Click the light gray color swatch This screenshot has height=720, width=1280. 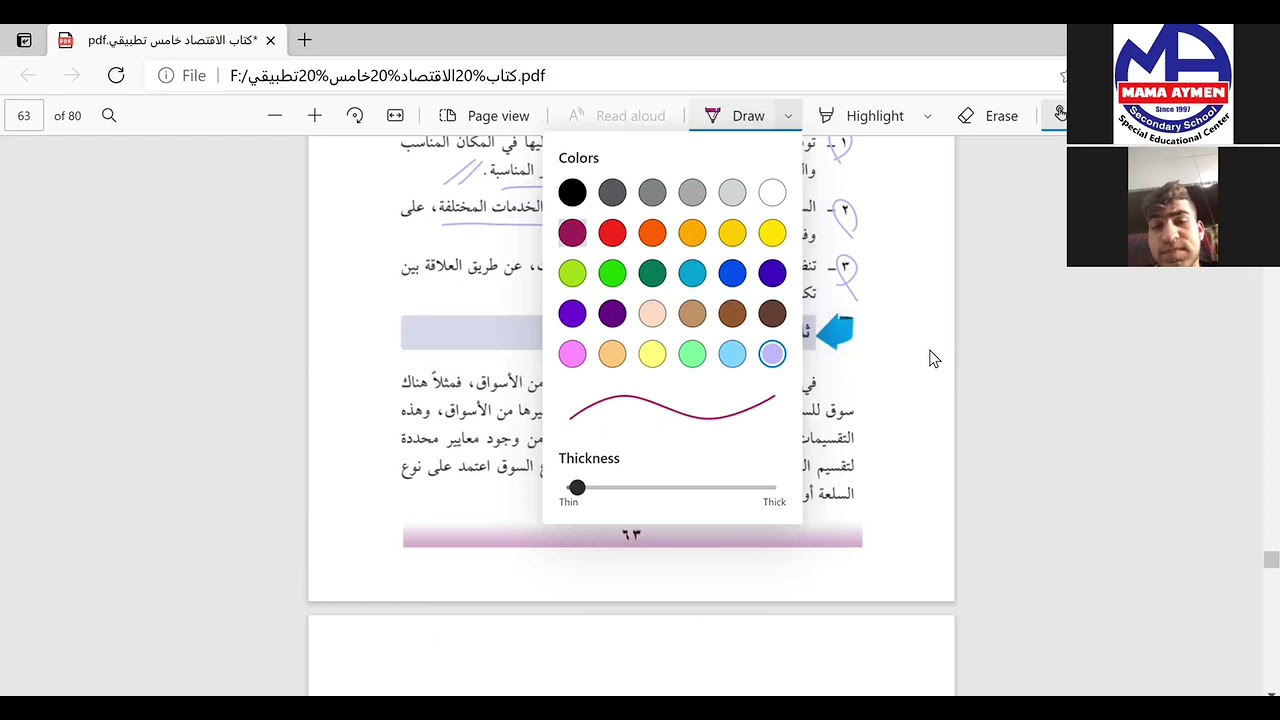coord(732,193)
